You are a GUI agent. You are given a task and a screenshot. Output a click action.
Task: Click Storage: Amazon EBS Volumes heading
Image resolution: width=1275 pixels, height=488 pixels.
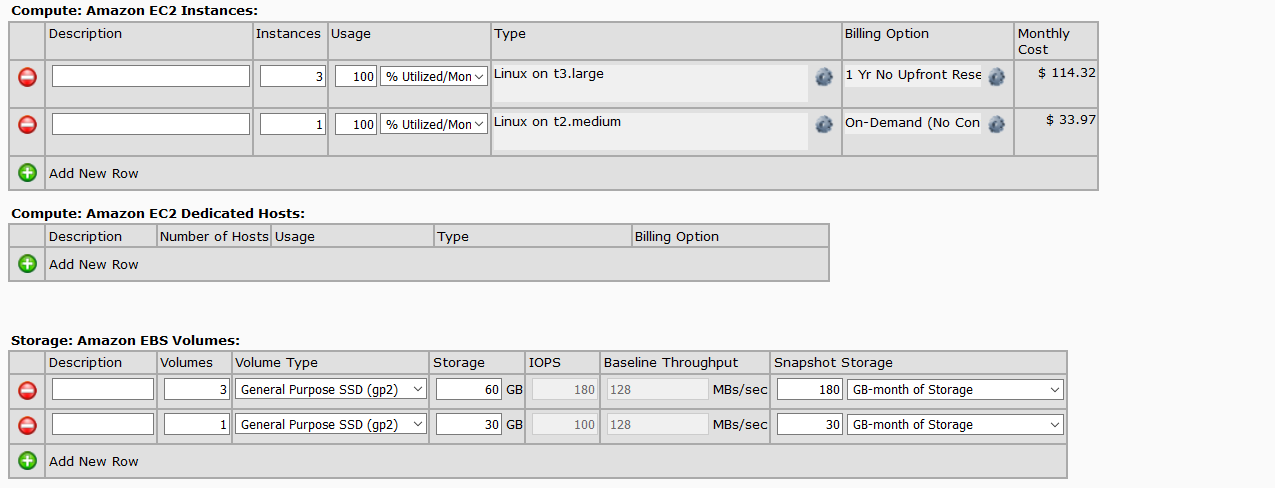pos(125,340)
